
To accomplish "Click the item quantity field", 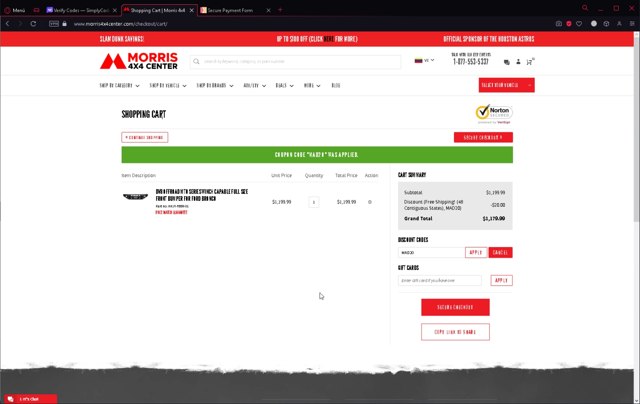I will pos(313,202).
